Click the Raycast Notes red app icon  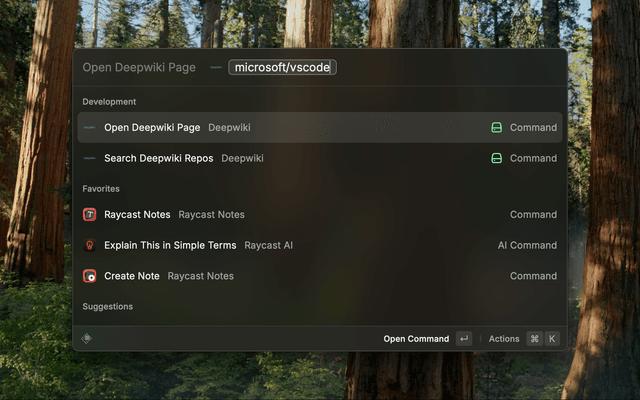(x=89, y=214)
